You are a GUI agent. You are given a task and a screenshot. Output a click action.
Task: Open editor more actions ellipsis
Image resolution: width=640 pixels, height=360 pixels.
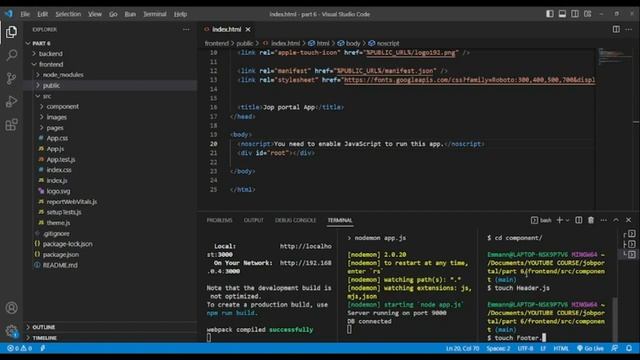629,29
